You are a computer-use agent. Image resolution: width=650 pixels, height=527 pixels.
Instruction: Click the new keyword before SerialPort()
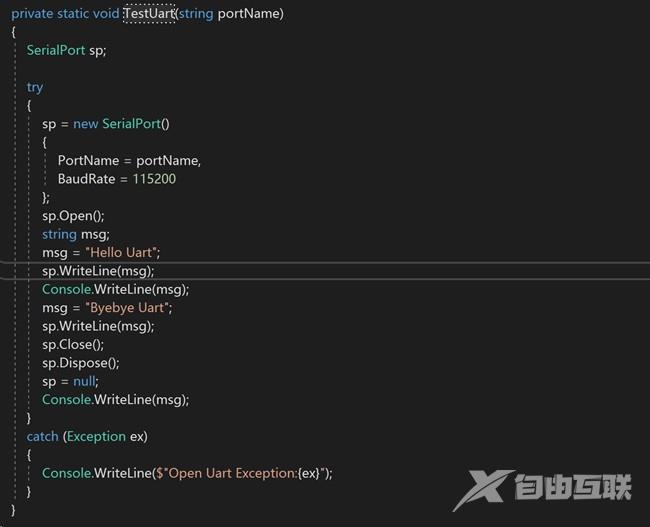point(86,124)
